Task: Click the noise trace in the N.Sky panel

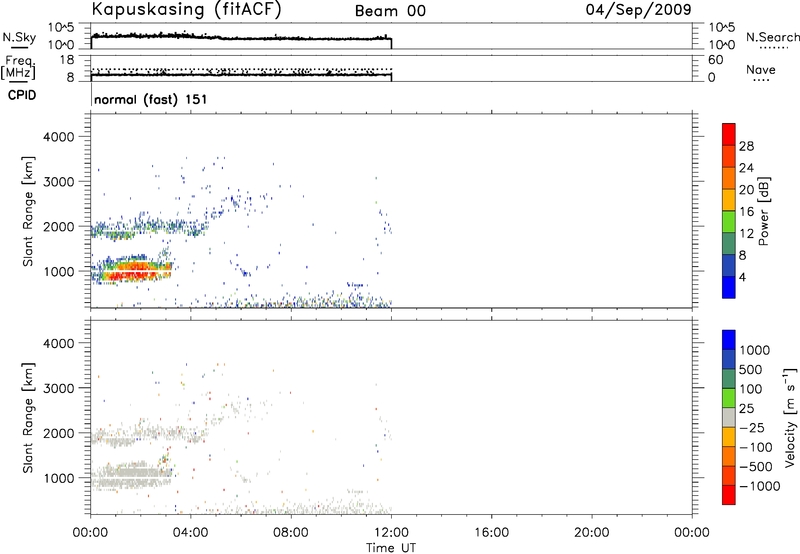Action: [x=241, y=37]
